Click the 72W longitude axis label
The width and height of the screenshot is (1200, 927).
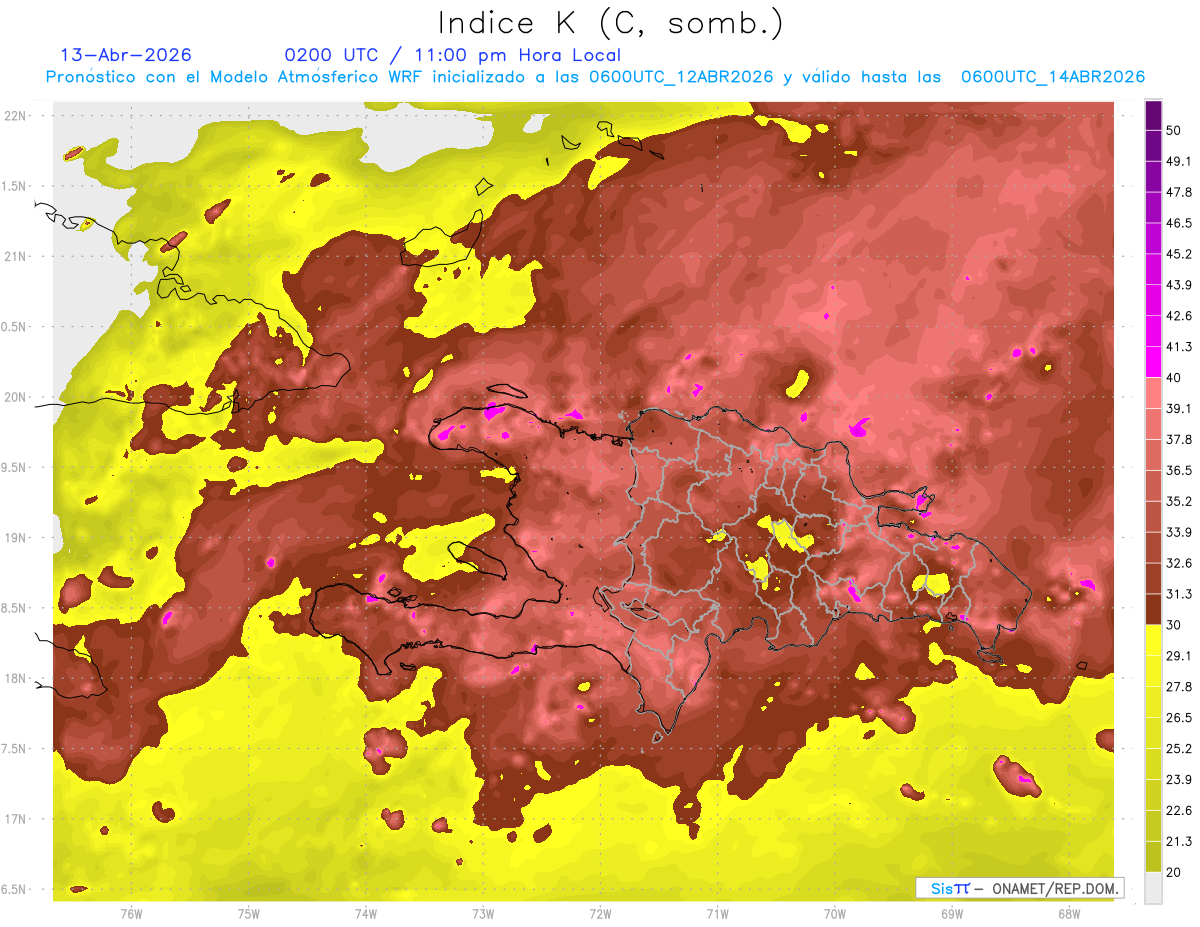coord(600,913)
